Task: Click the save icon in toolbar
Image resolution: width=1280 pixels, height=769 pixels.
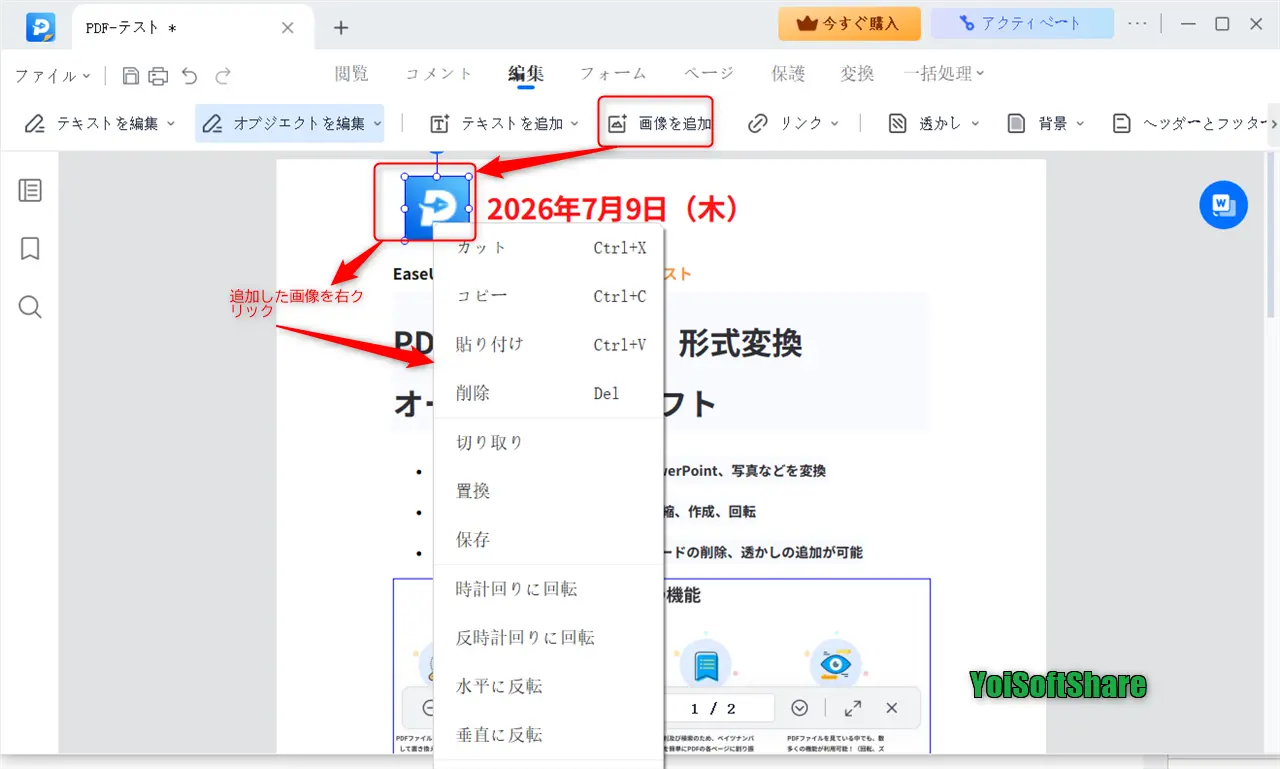Action: point(131,75)
